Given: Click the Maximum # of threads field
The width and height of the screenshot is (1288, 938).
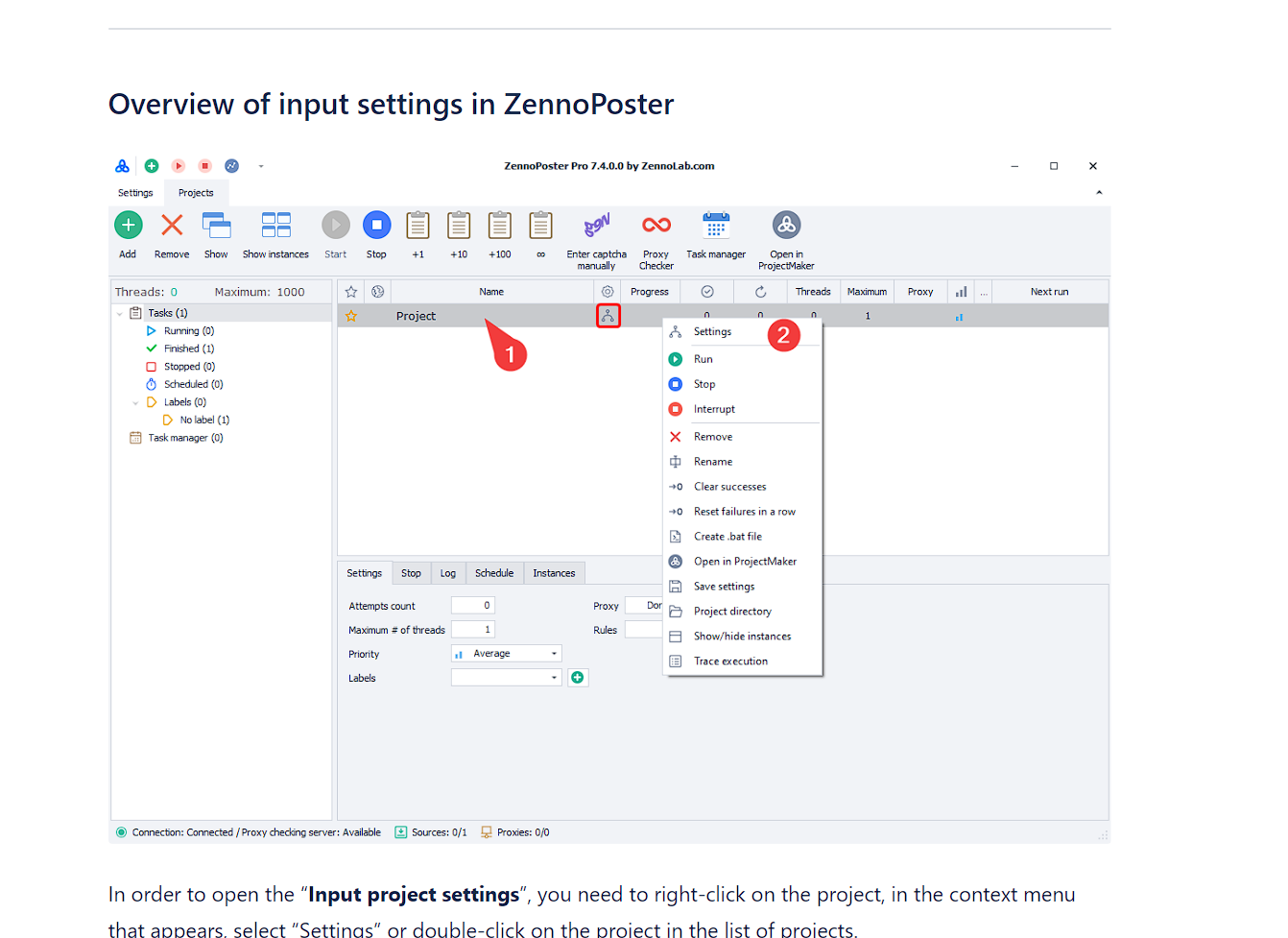Looking at the screenshot, I should coord(473,630).
